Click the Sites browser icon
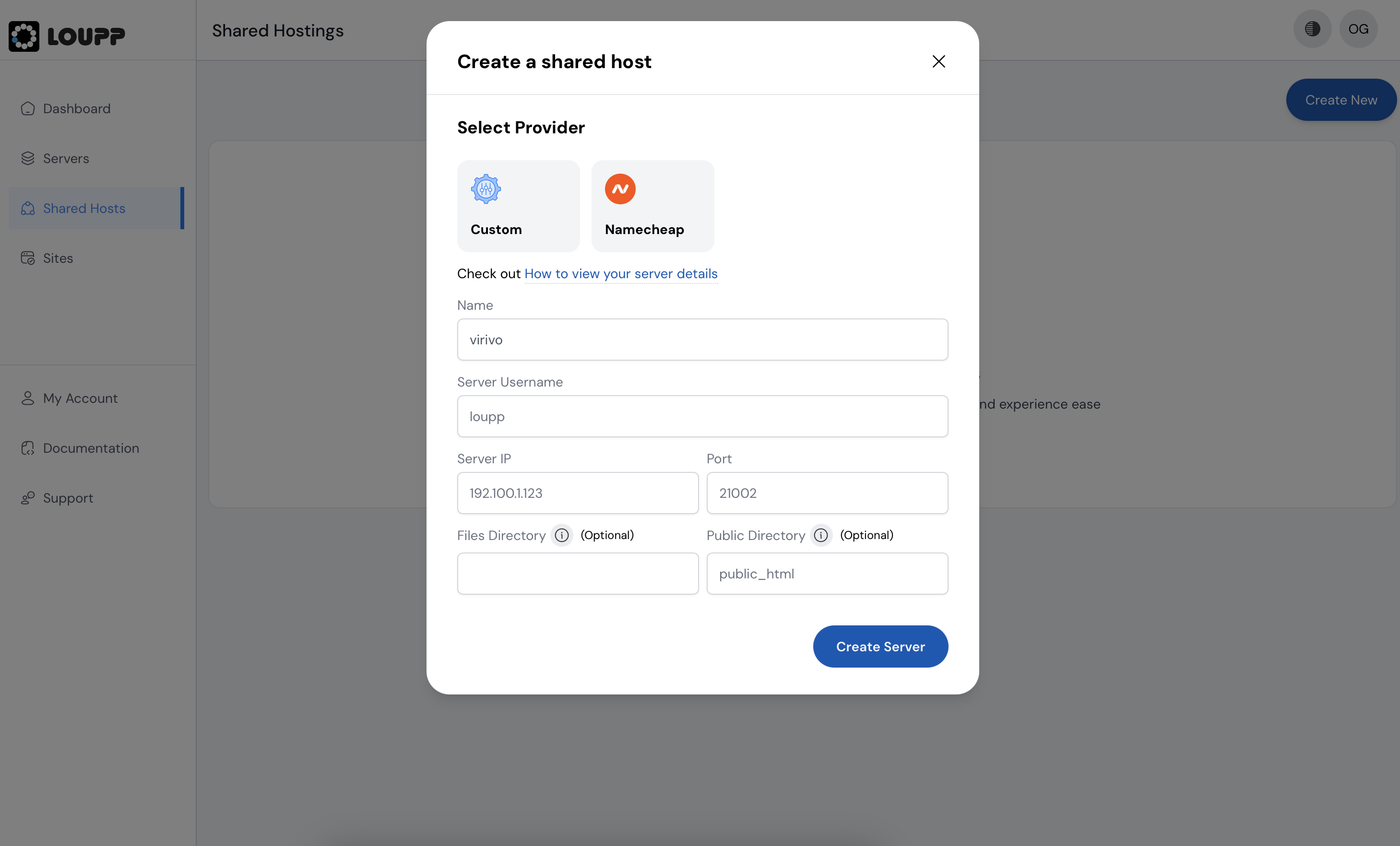Viewport: 1400px width, 846px height. point(28,258)
